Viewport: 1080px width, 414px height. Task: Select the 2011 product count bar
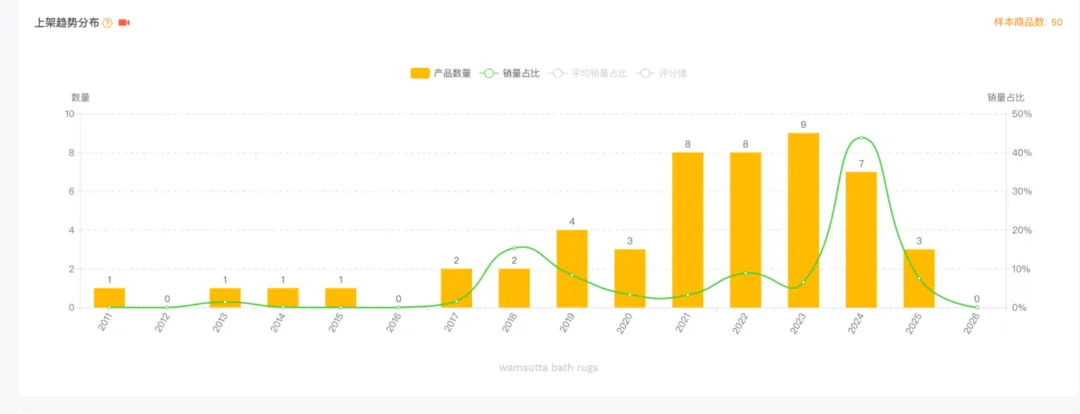click(x=110, y=298)
